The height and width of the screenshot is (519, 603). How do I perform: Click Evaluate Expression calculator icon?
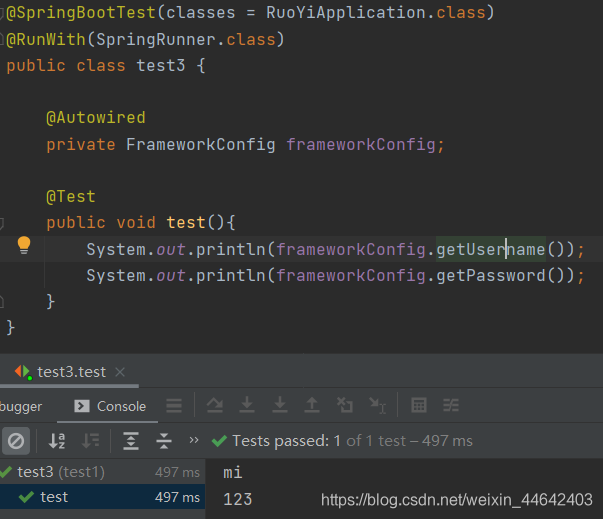(419, 405)
